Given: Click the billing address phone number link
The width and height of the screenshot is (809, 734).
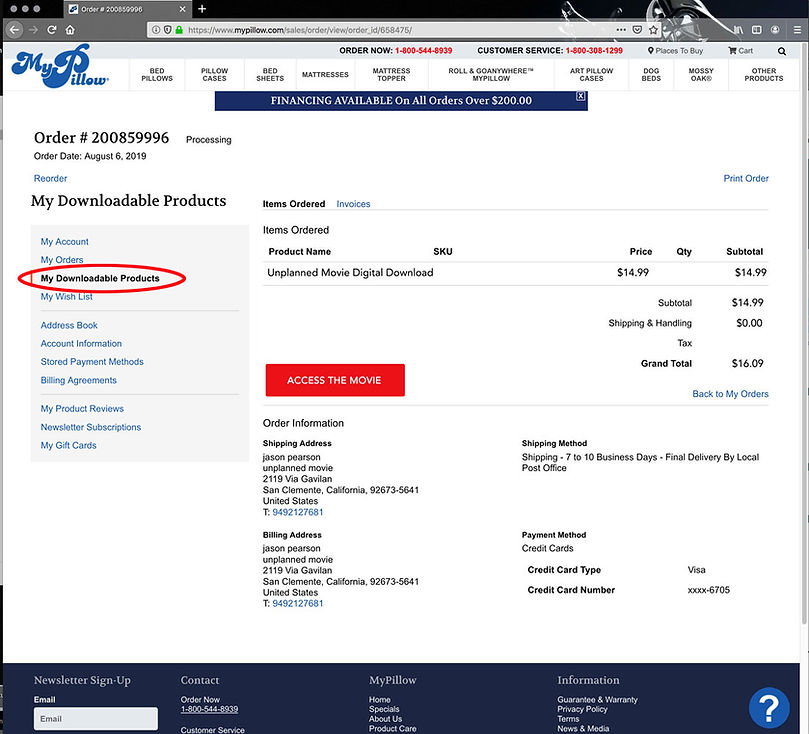Looking at the screenshot, I should point(298,603).
